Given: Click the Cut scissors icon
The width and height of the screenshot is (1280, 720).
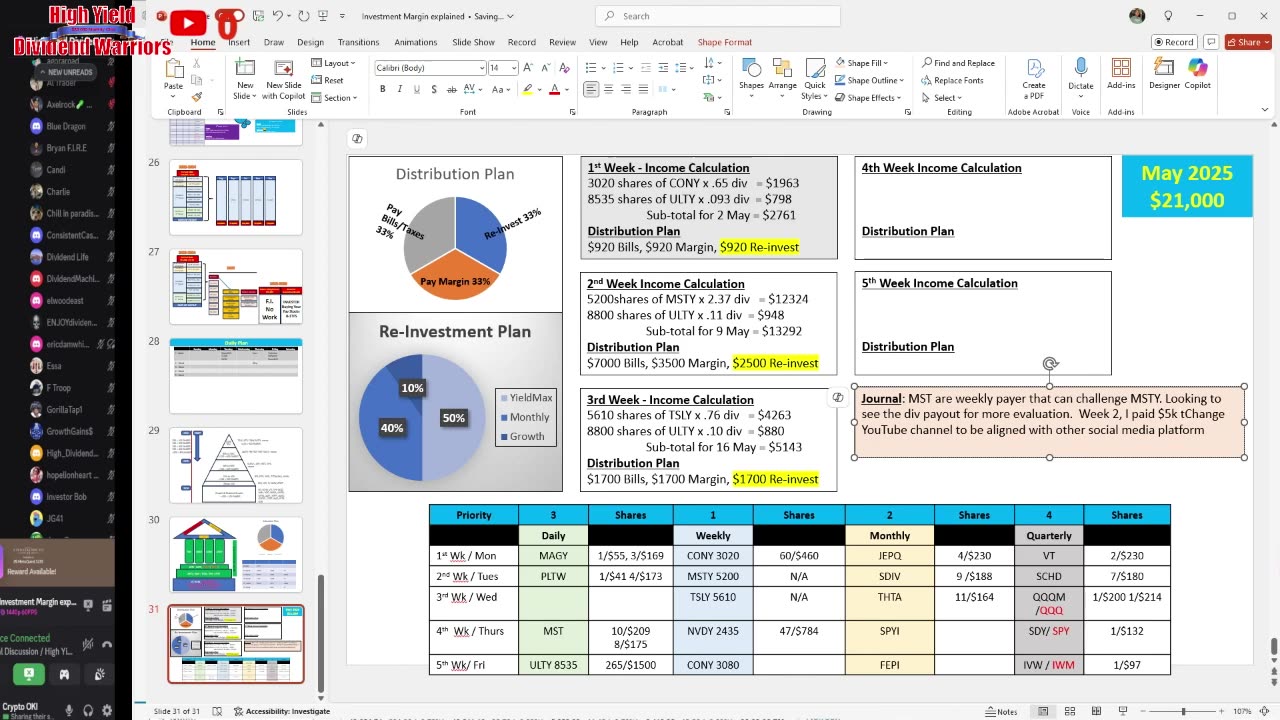Looking at the screenshot, I should [196, 63].
